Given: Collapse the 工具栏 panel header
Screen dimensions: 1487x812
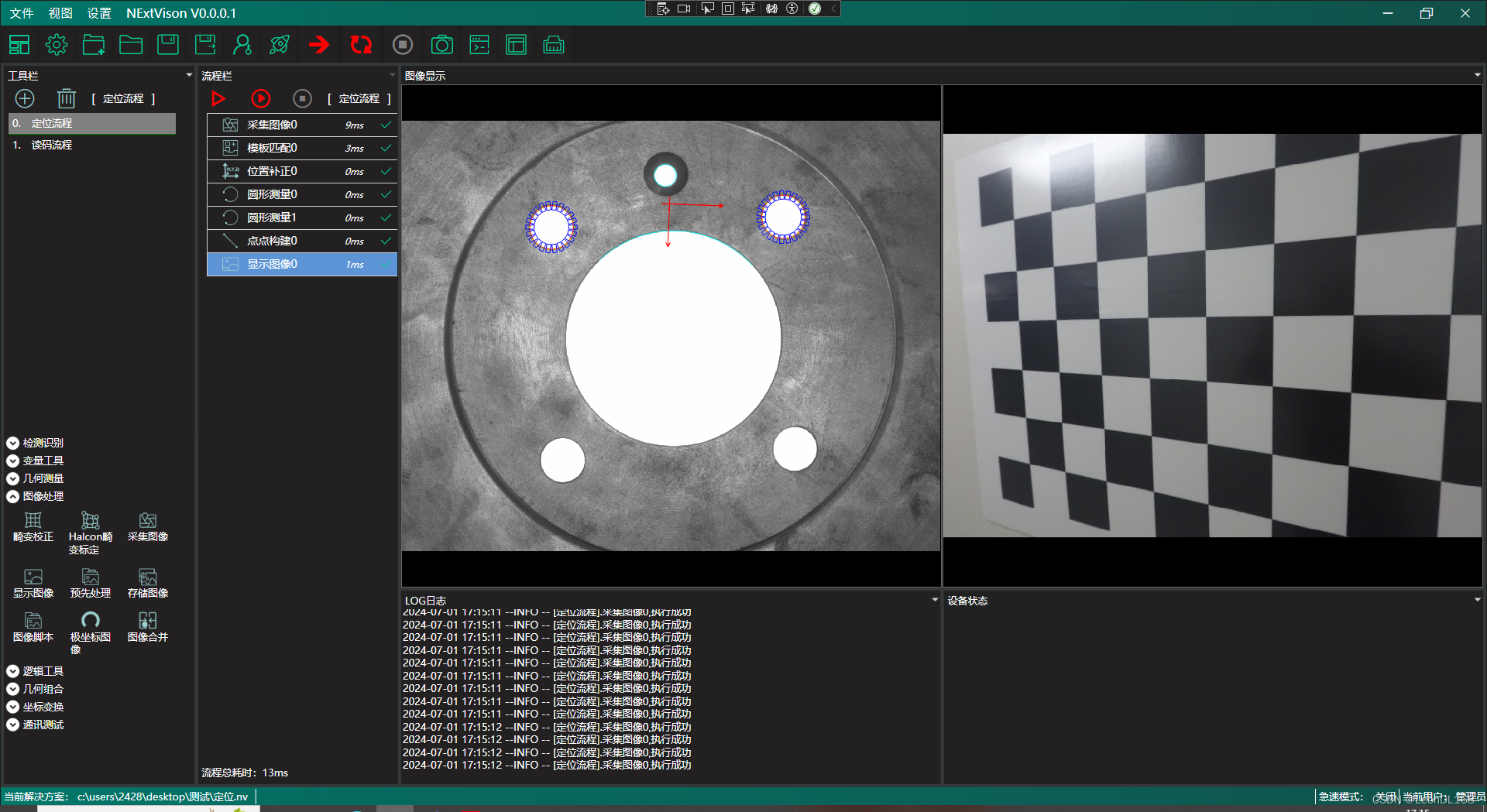Looking at the screenshot, I should 188,75.
